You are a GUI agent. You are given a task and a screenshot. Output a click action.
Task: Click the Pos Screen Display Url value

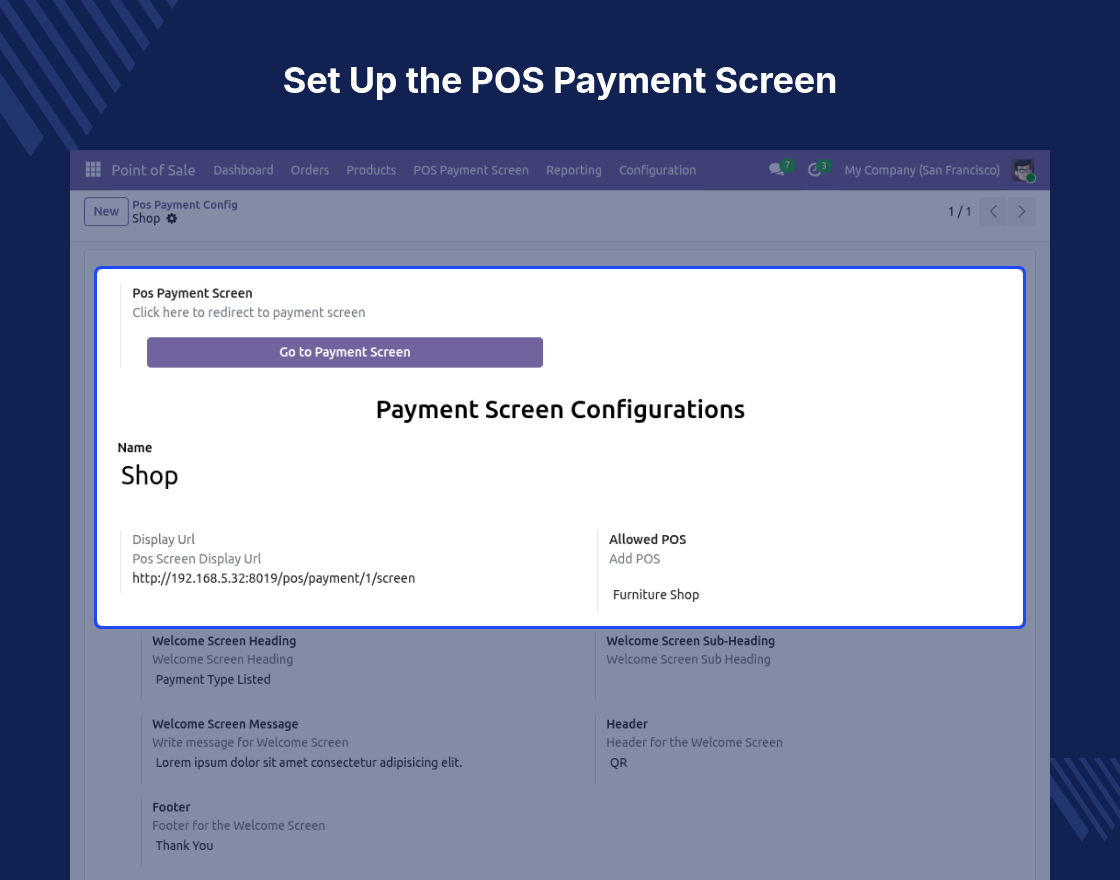274,578
